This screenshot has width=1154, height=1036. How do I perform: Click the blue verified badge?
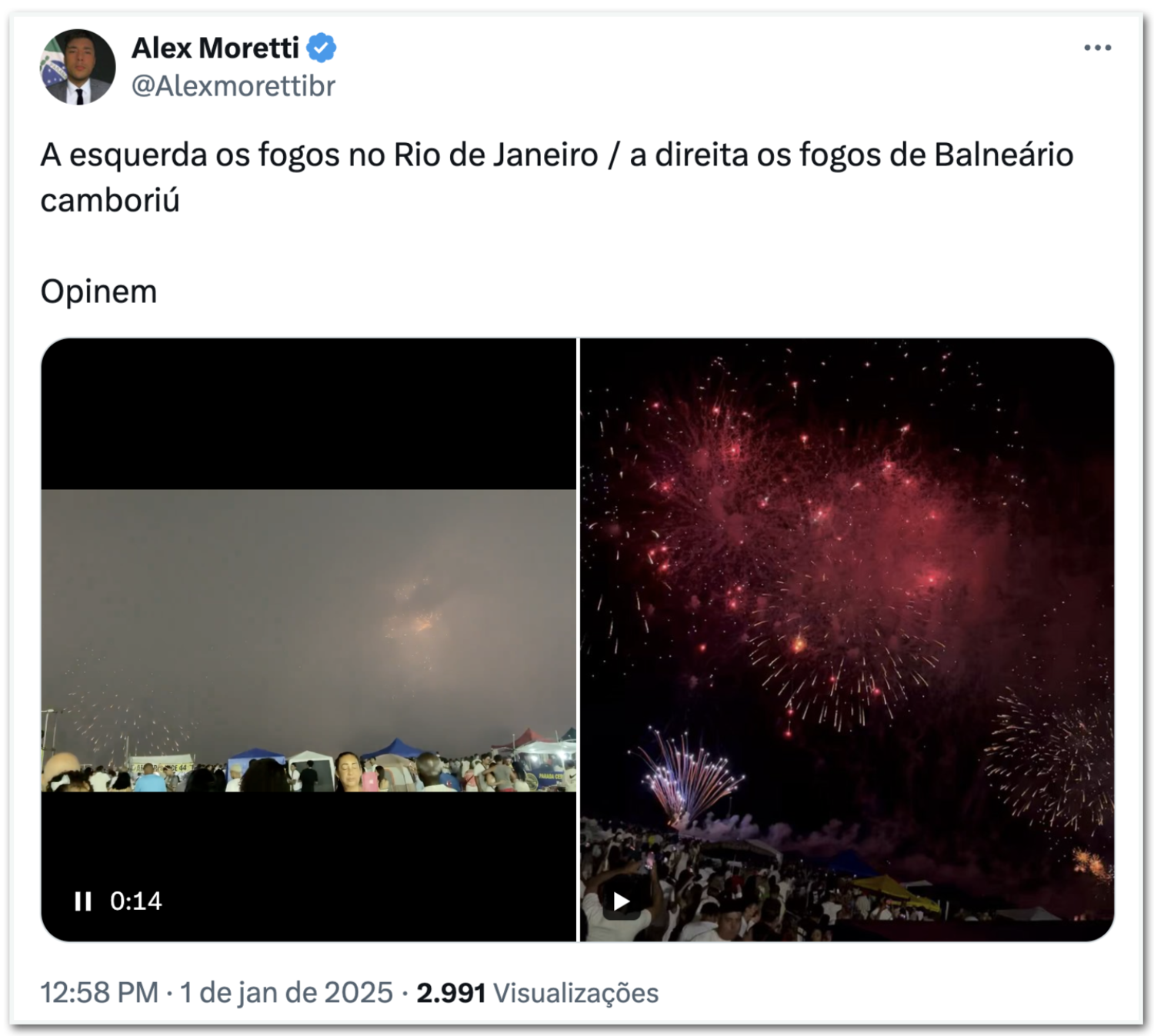pos(322,48)
